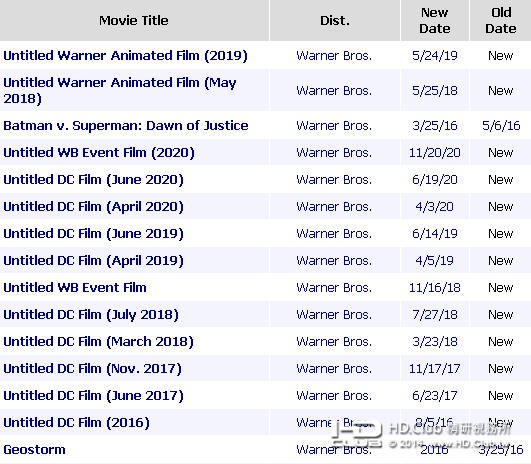Open Untitled DC Film (April 2019)
Screen dimensions: 531x464
point(93,261)
